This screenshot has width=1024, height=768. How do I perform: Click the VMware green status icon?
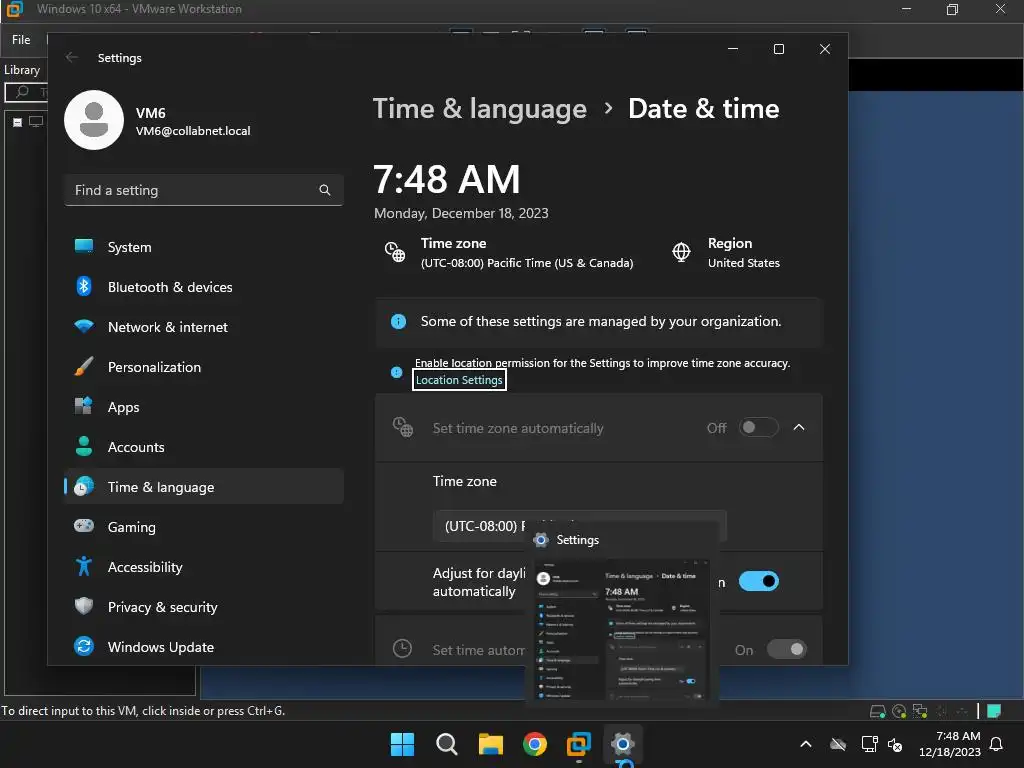click(x=994, y=711)
